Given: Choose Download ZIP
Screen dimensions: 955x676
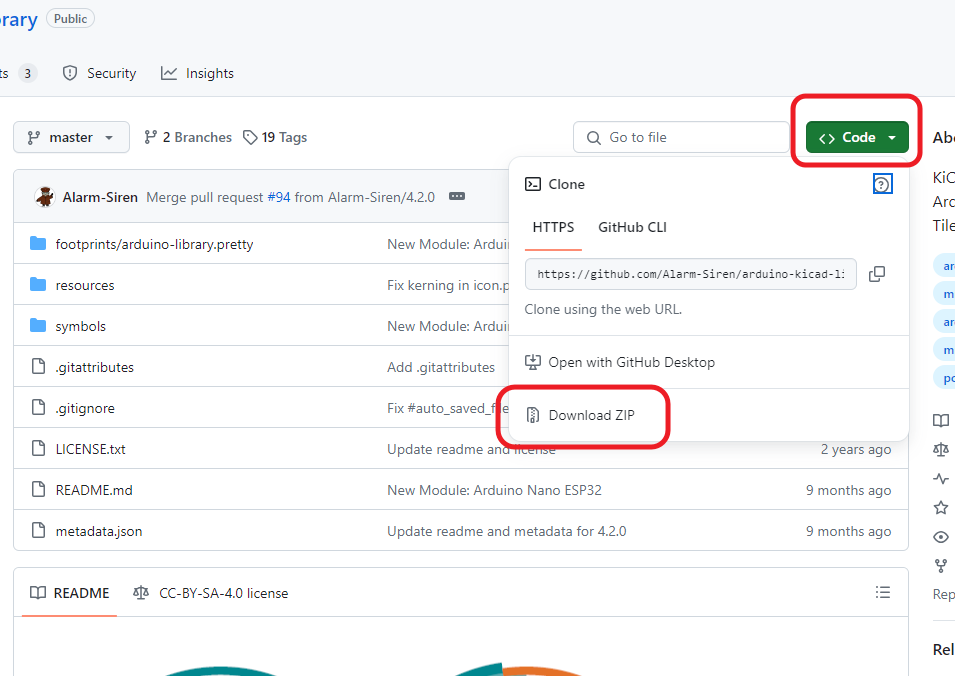Looking at the screenshot, I should (x=580, y=415).
